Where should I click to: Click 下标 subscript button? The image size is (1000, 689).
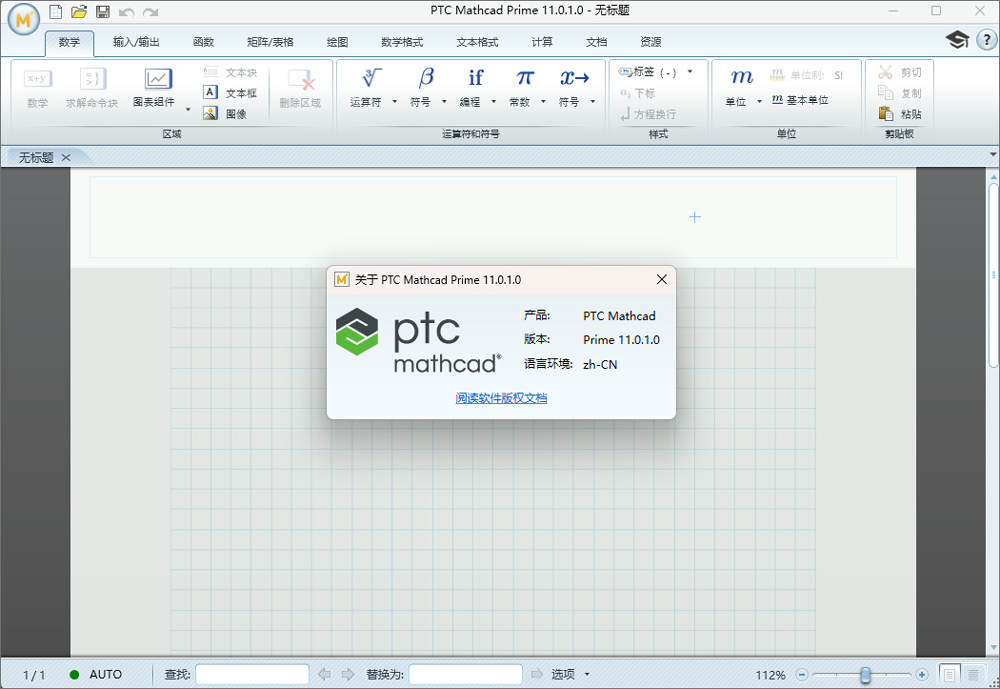pyautogui.click(x=638, y=93)
